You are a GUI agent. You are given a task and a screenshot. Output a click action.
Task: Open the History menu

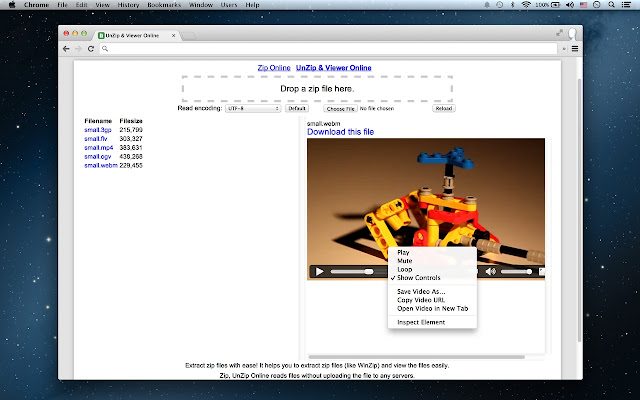coord(128,5)
